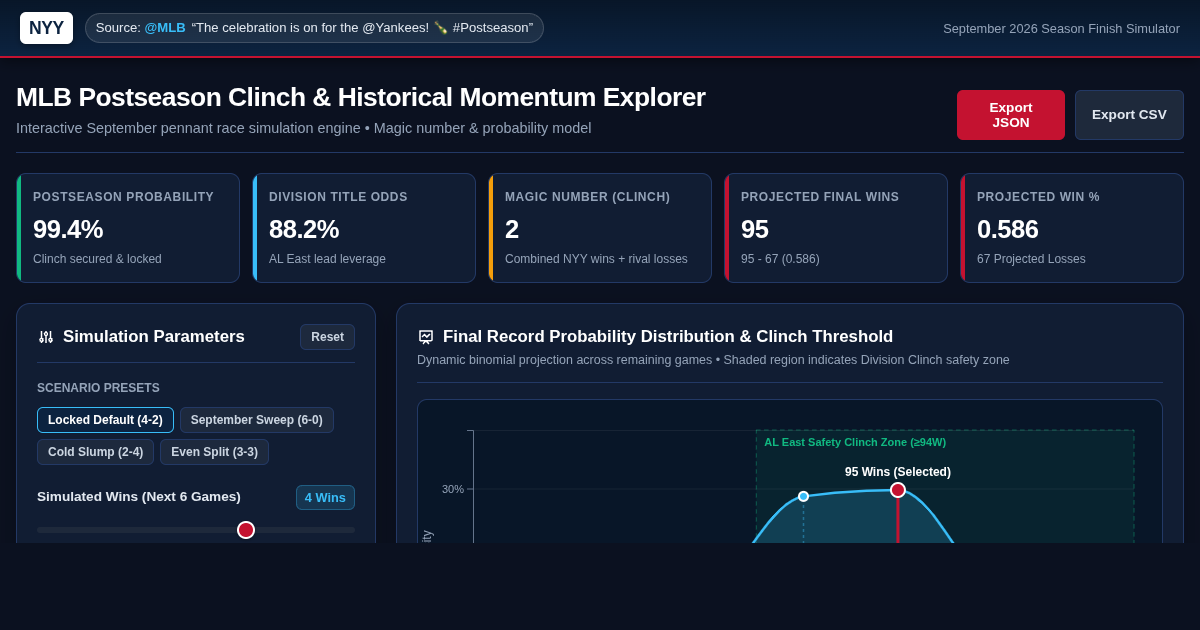Click the 95 Wins selected chart marker
This screenshot has width=1200, height=630.
click(898, 490)
